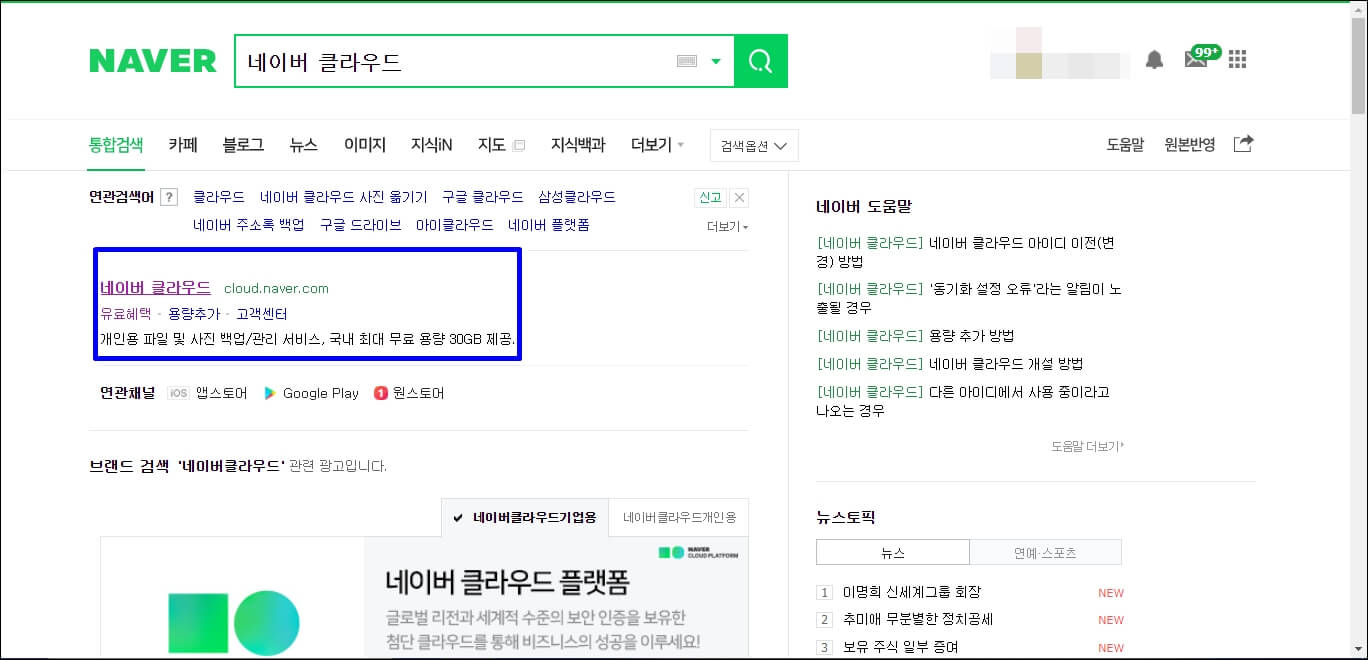
Task: Click related search 삼성클라우드
Action: 577,197
